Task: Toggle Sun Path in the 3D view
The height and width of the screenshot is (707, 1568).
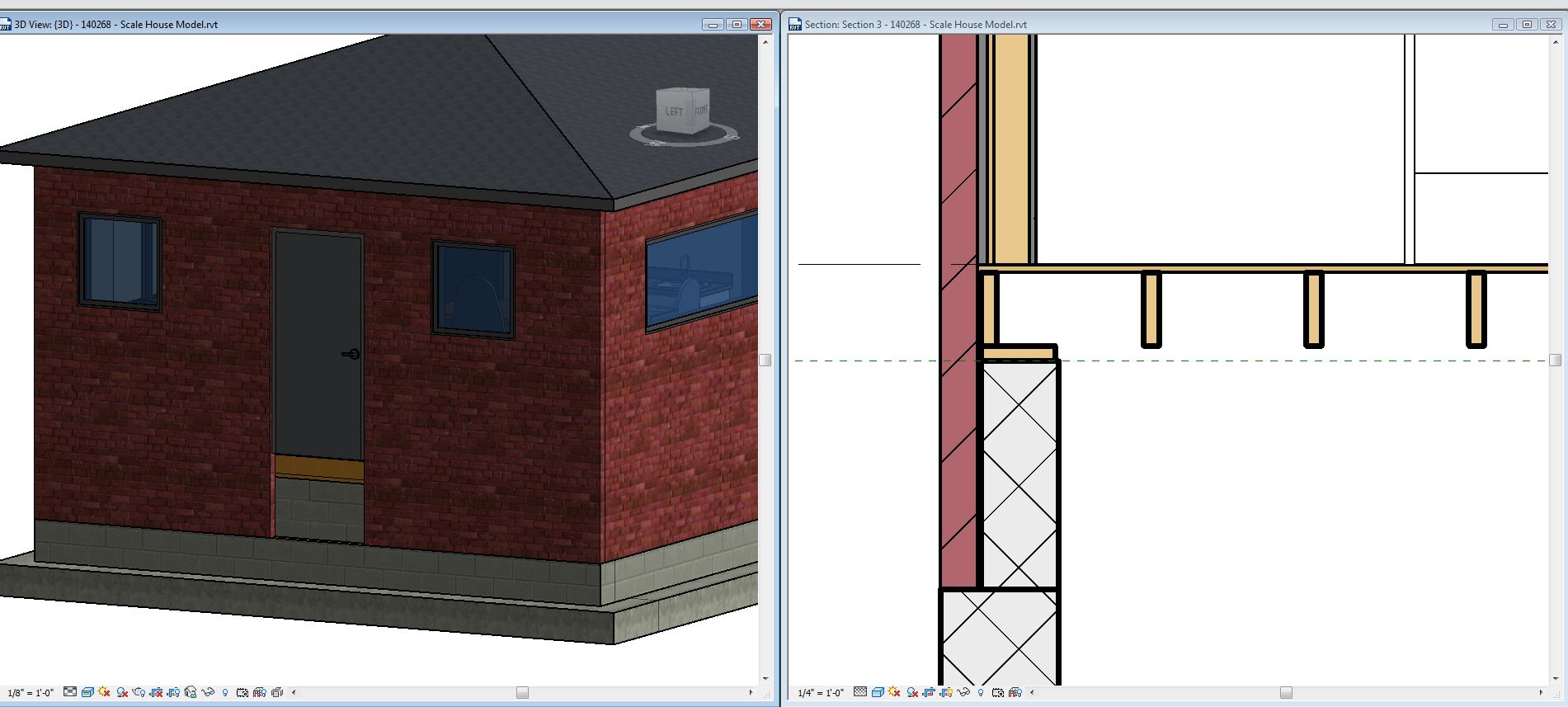Action: point(104,692)
